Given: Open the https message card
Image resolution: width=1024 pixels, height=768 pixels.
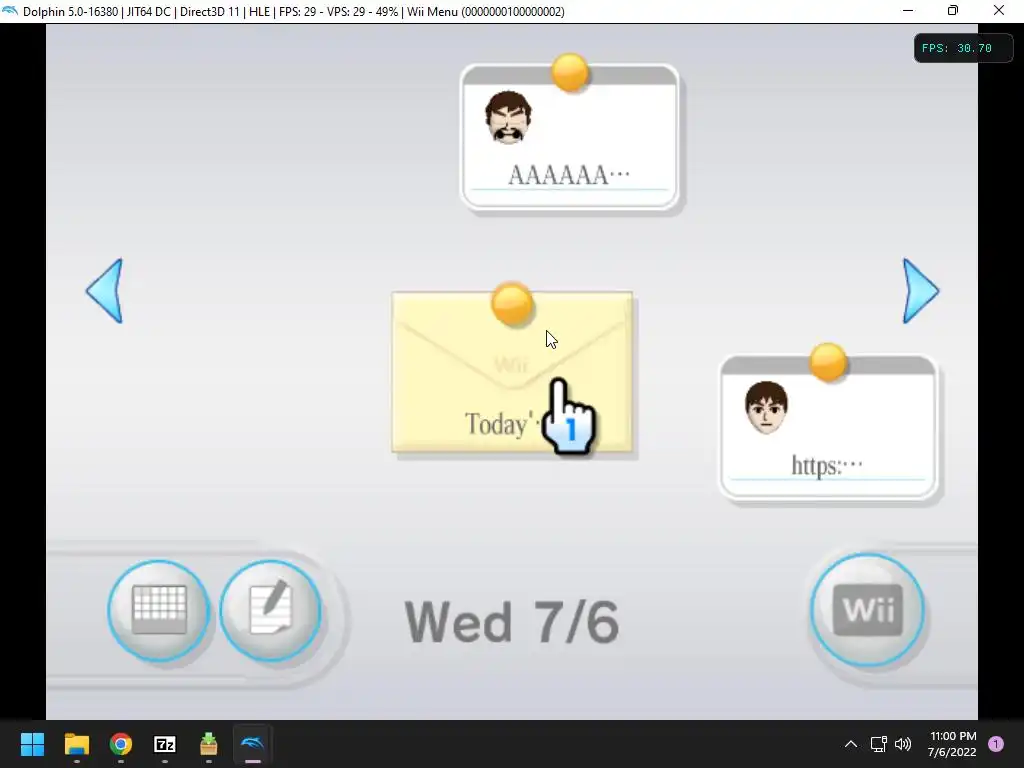Looking at the screenshot, I should click(828, 428).
